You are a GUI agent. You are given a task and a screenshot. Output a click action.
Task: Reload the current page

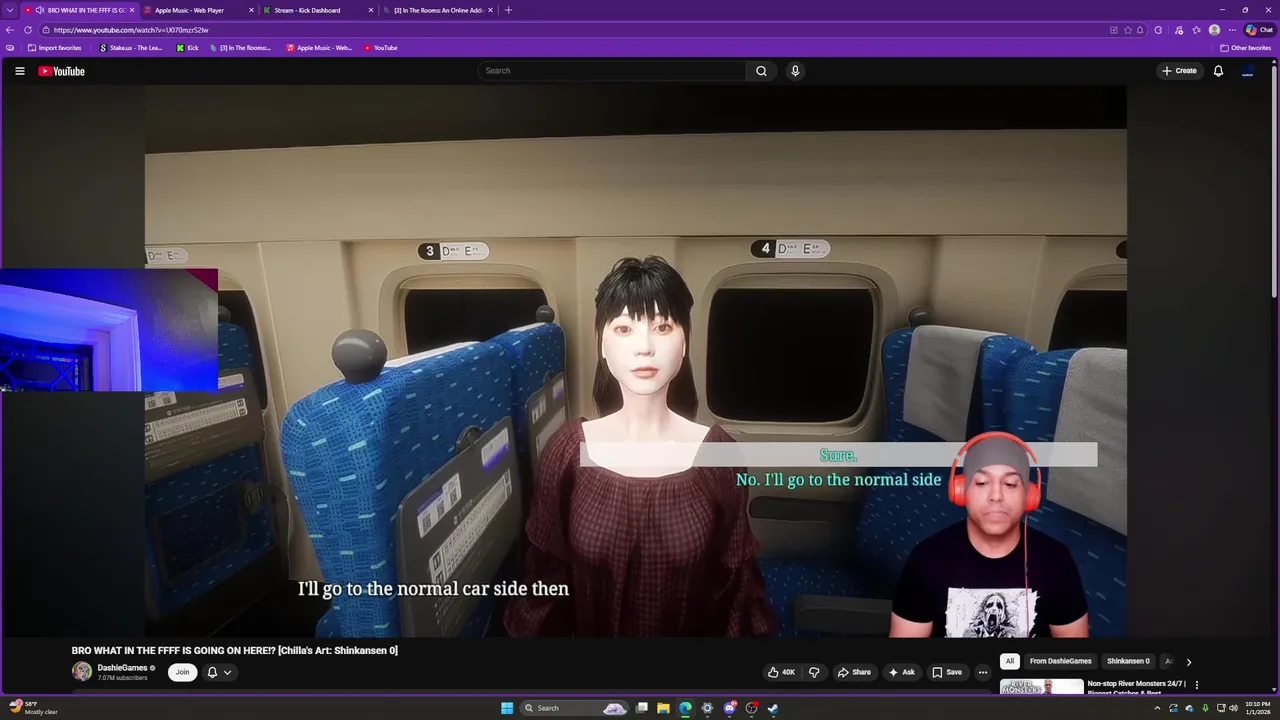pos(28,30)
